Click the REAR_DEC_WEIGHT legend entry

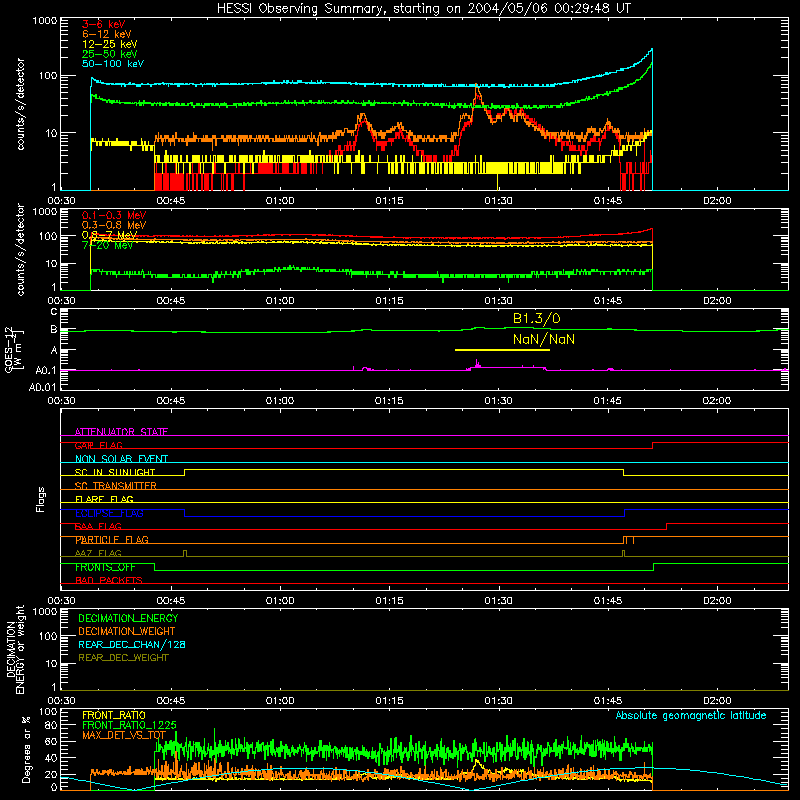point(123,658)
